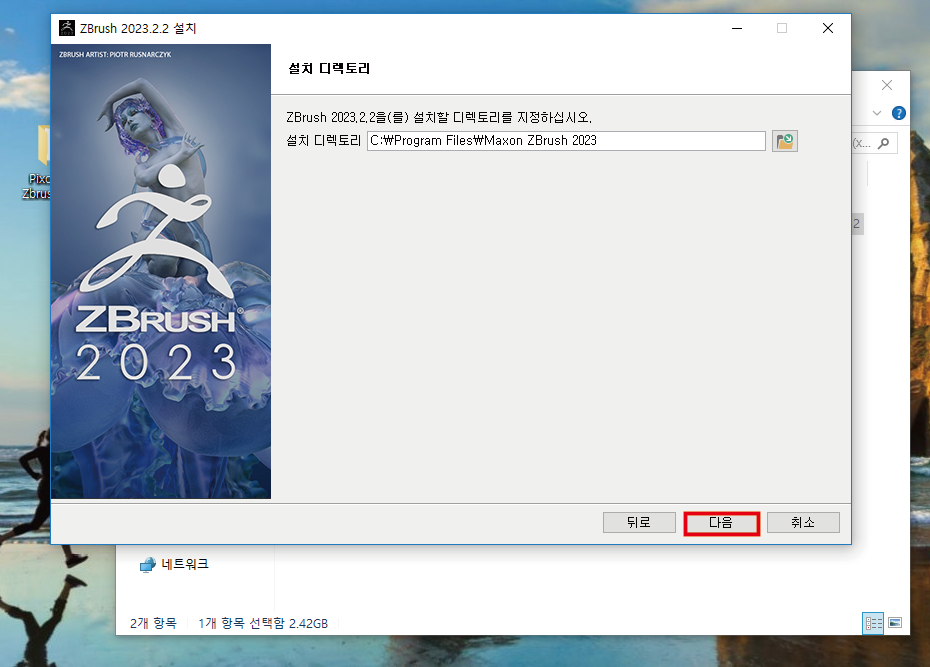This screenshot has width=930, height=667.
Task: Close the File Explorer window behind installer
Action: [x=887, y=85]
